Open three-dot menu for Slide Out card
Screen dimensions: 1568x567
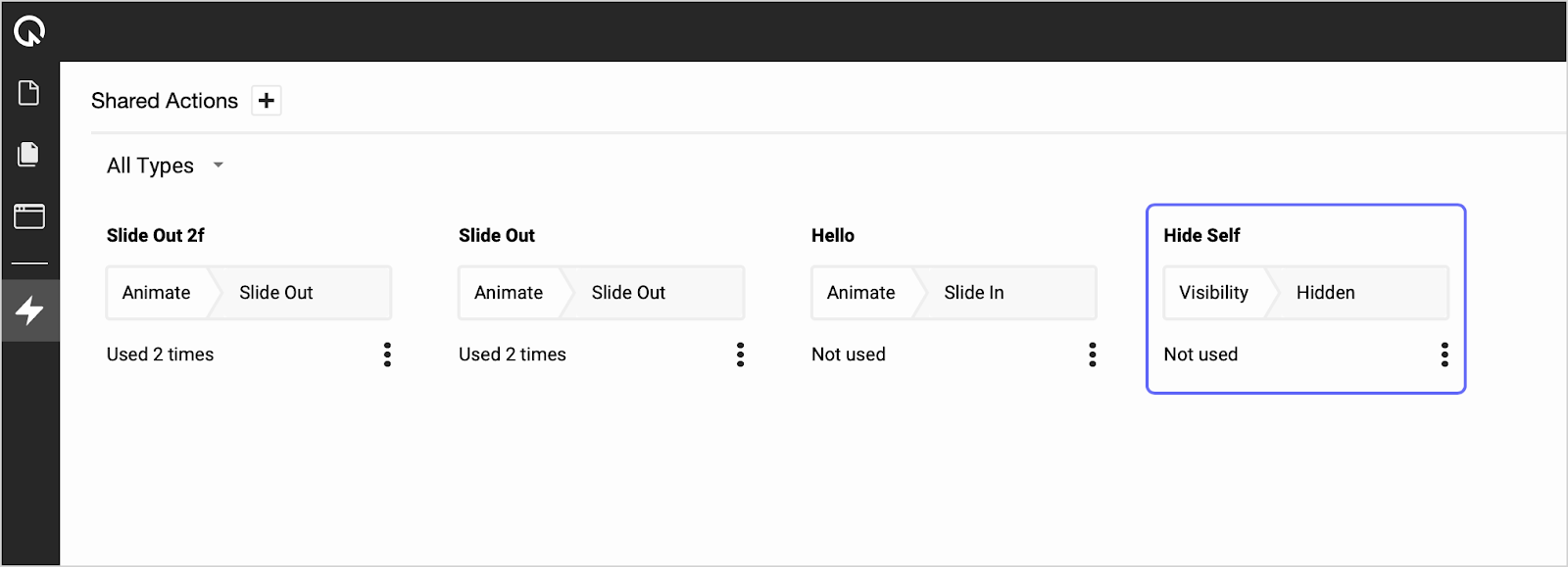[x=740, y=354]
